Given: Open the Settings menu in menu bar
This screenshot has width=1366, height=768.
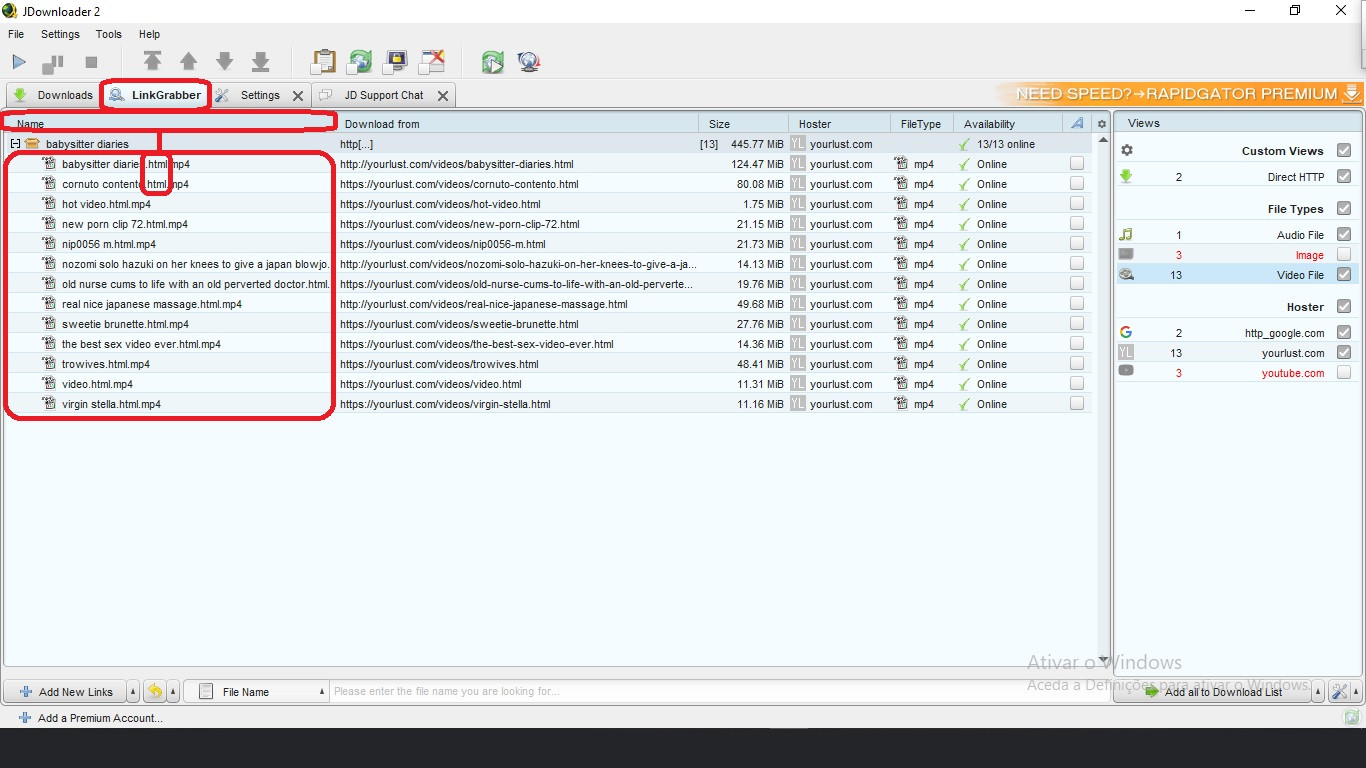Looking at the screenshot, I should pyautogui.click(x=60, y=34).
